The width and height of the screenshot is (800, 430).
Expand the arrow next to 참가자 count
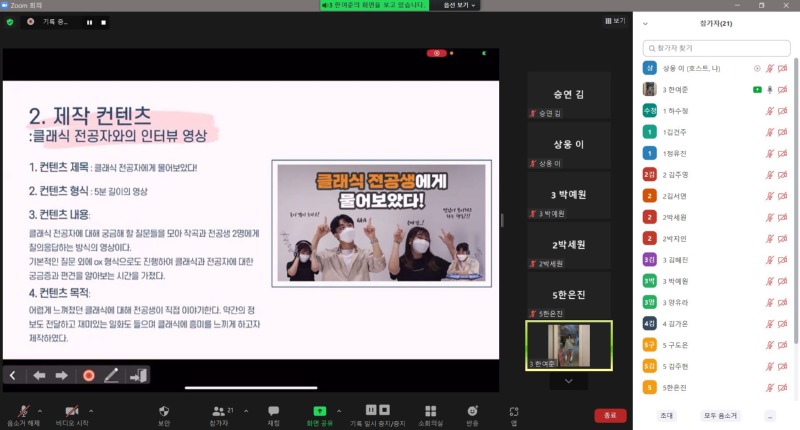click(x=246, y=411)
